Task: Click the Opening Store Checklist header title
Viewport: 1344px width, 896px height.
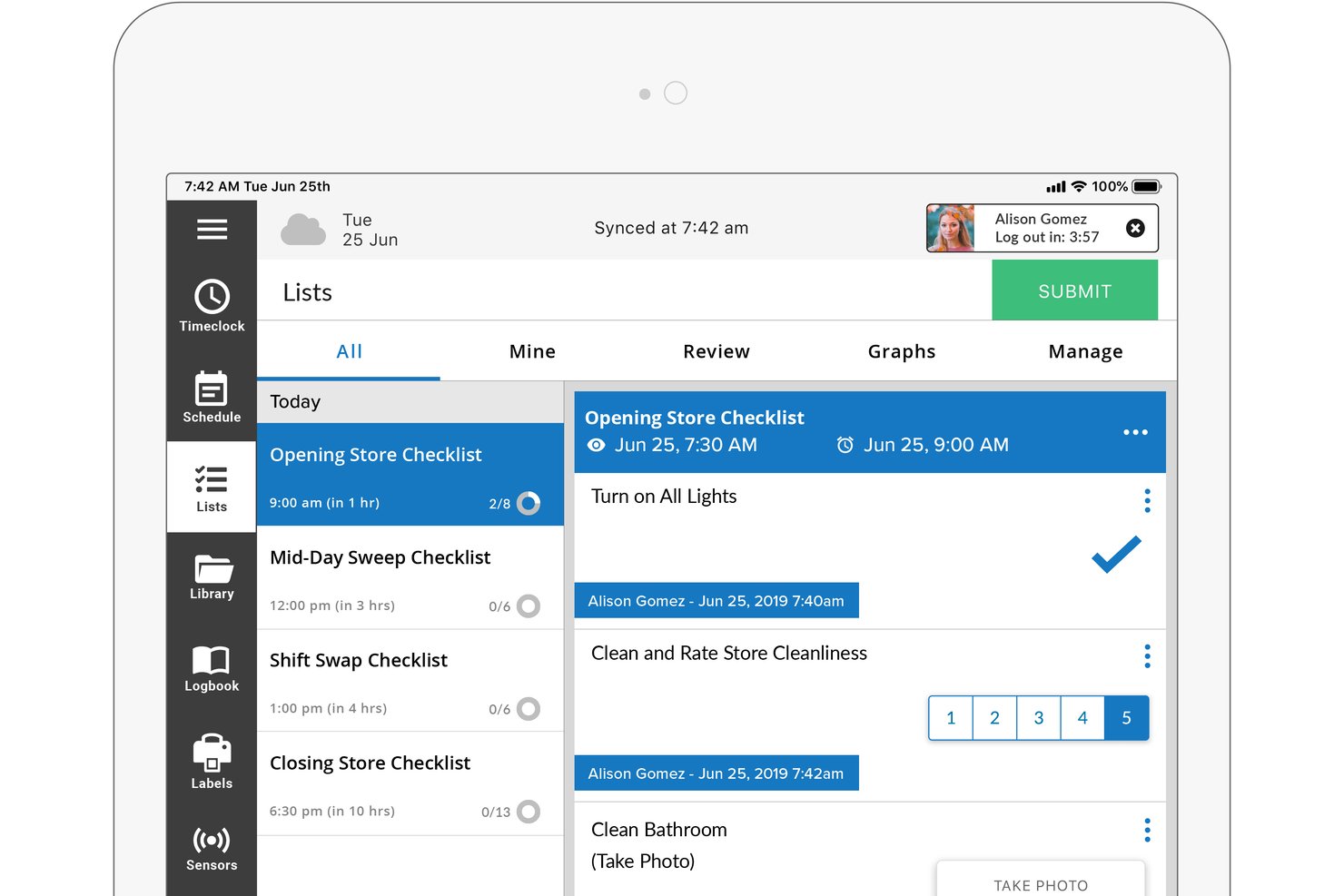Action: coord(695,418)
